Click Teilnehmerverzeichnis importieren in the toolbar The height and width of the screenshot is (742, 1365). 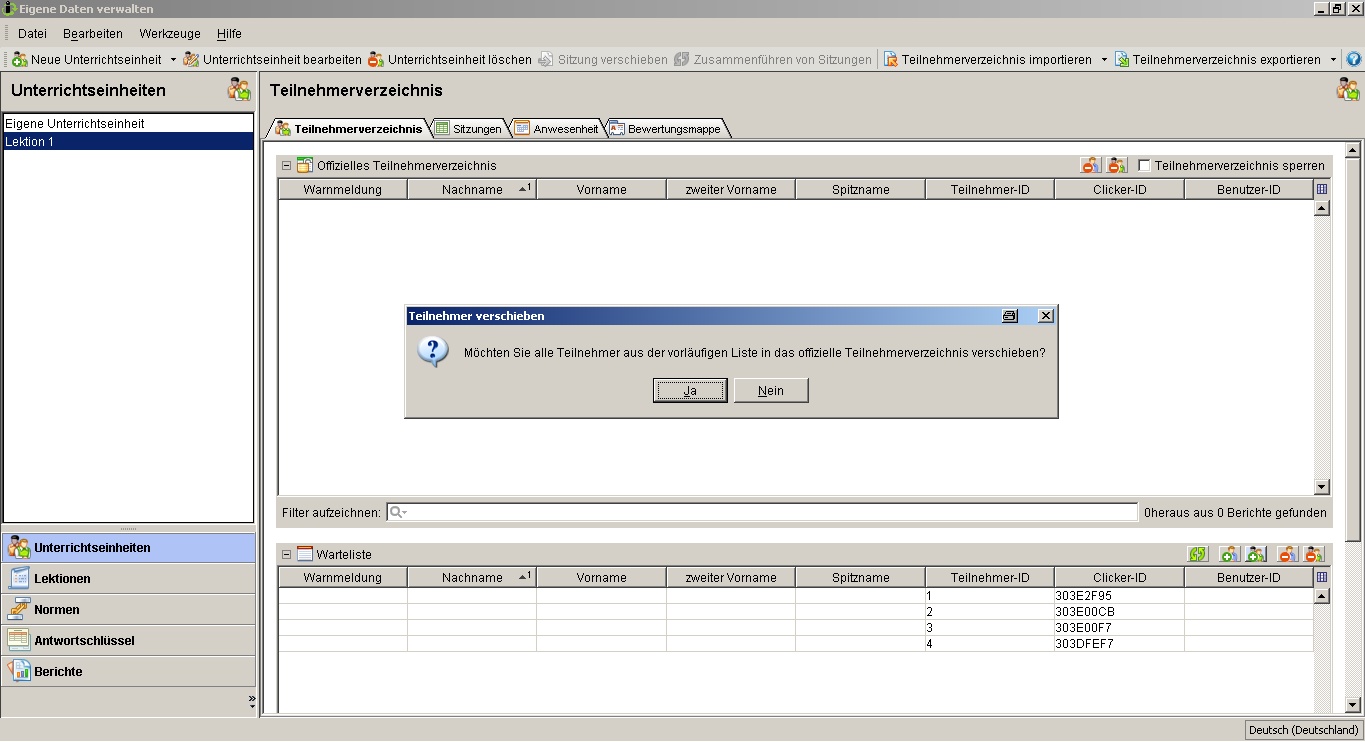(x=988, y=60)
